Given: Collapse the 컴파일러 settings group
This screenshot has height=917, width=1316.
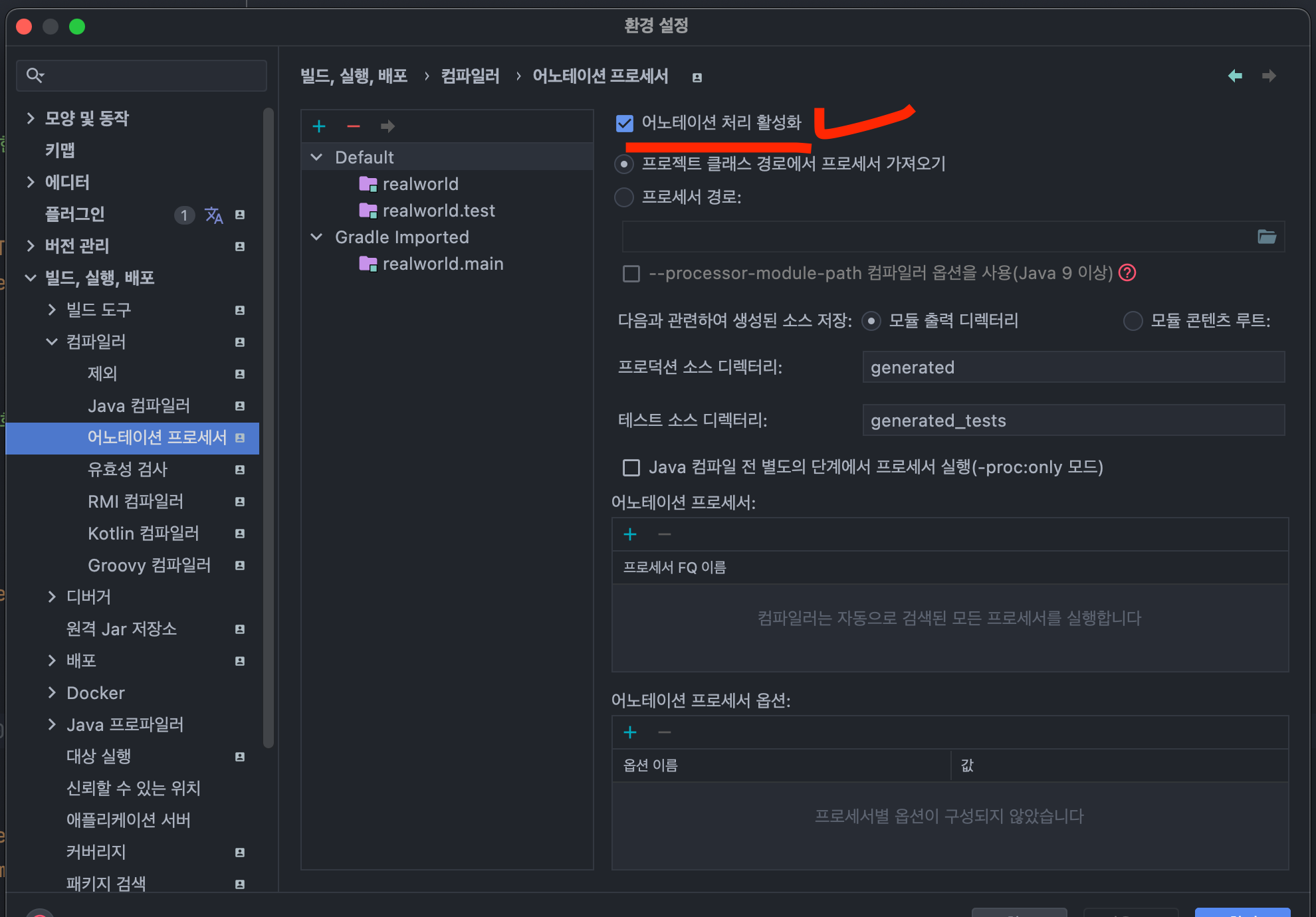Looking at the screenshot, I should (x=52, y=342).
